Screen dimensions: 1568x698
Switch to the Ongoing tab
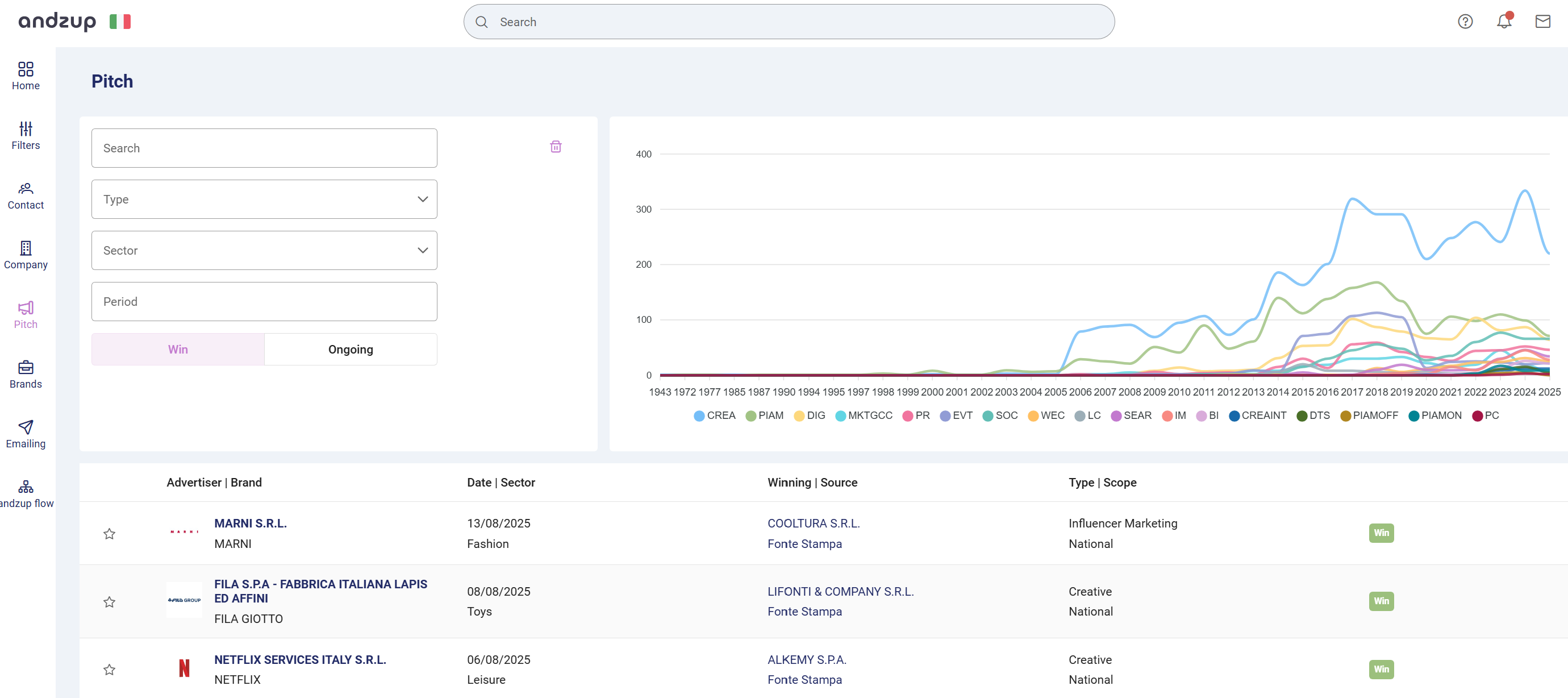click(x=351, y=349)
